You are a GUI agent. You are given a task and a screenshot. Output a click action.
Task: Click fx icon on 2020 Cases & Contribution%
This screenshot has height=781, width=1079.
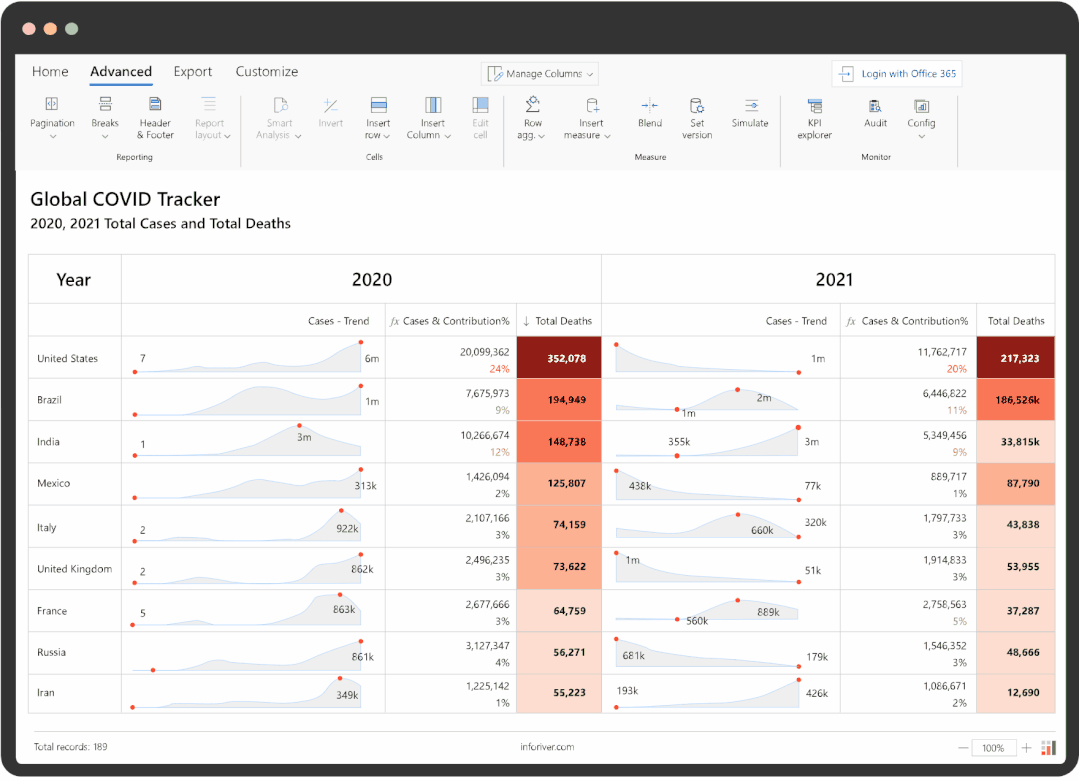tap(394, 321)
